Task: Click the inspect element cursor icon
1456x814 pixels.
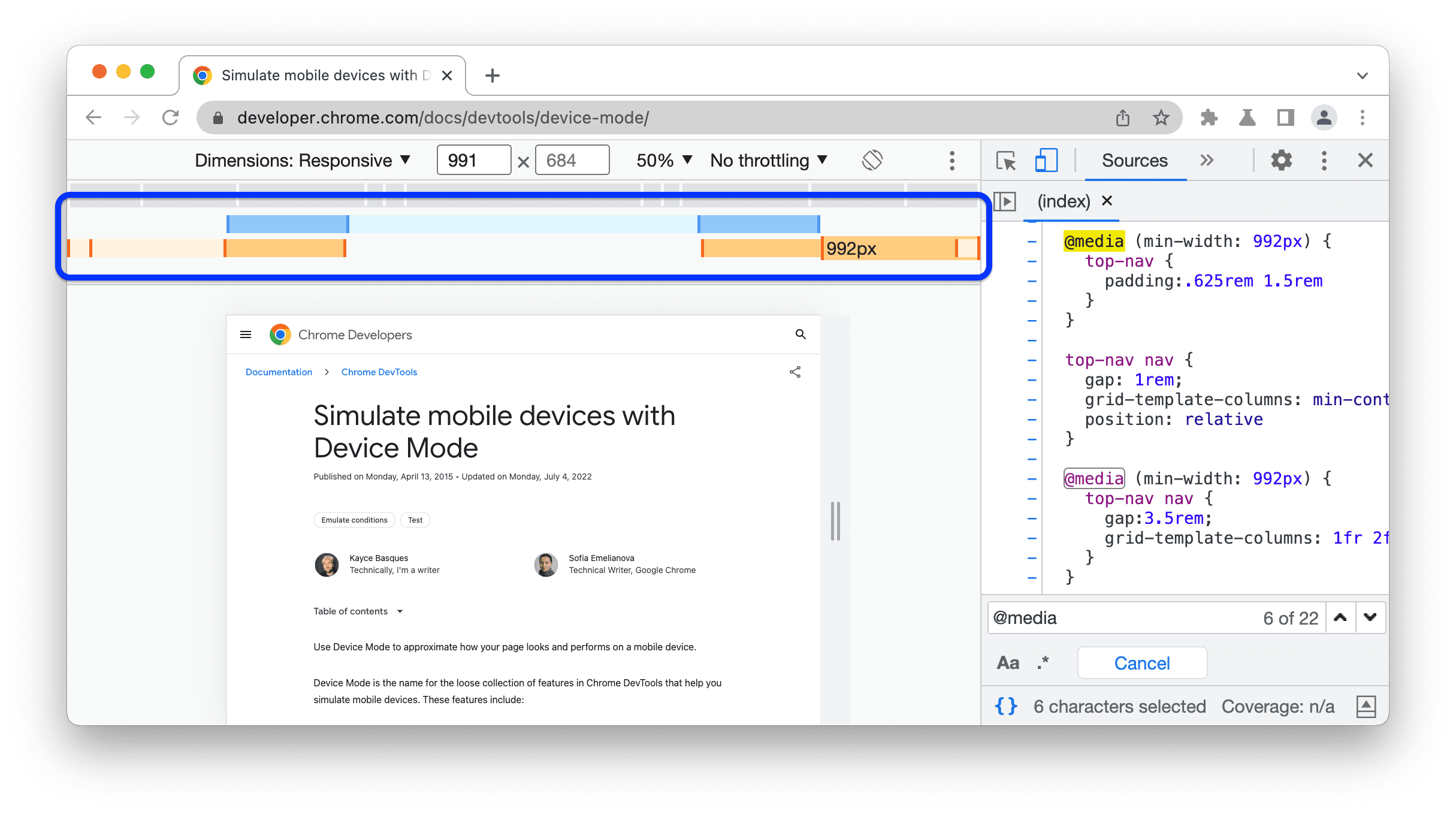Action: click(x=1006, y=161)
